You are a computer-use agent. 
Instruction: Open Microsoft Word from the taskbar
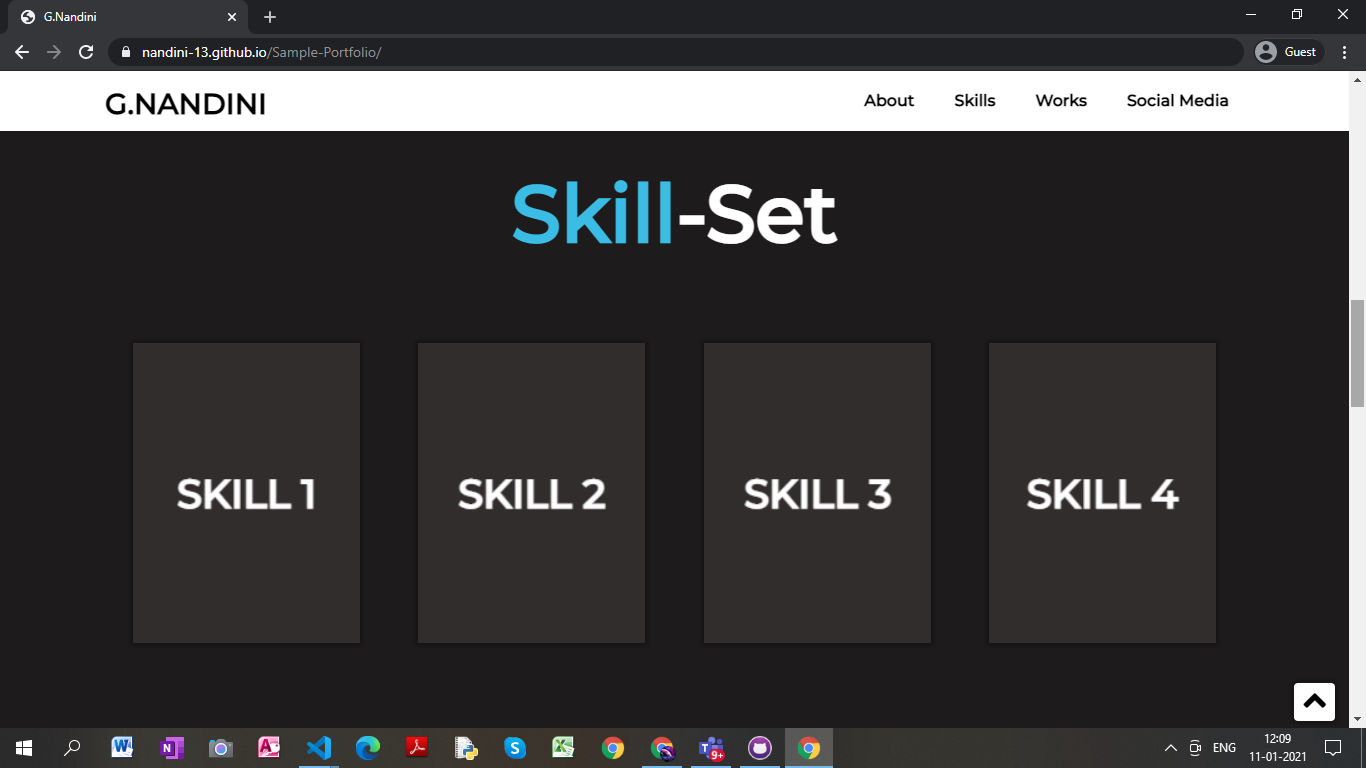(122, 748)
